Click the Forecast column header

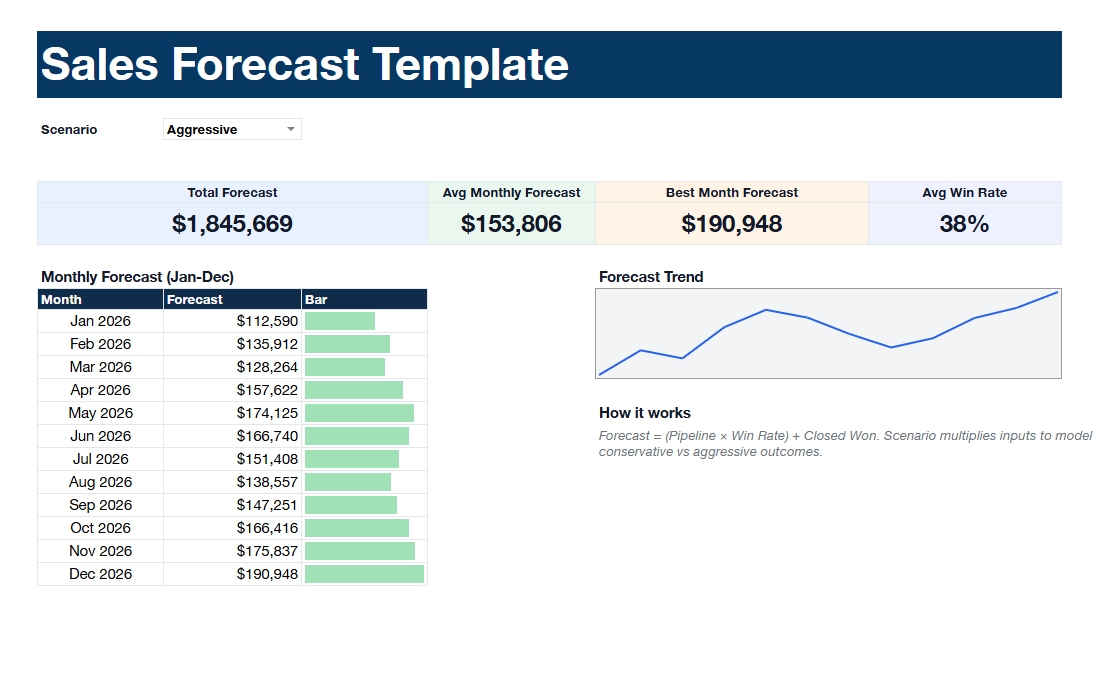(x=232, y=299)
